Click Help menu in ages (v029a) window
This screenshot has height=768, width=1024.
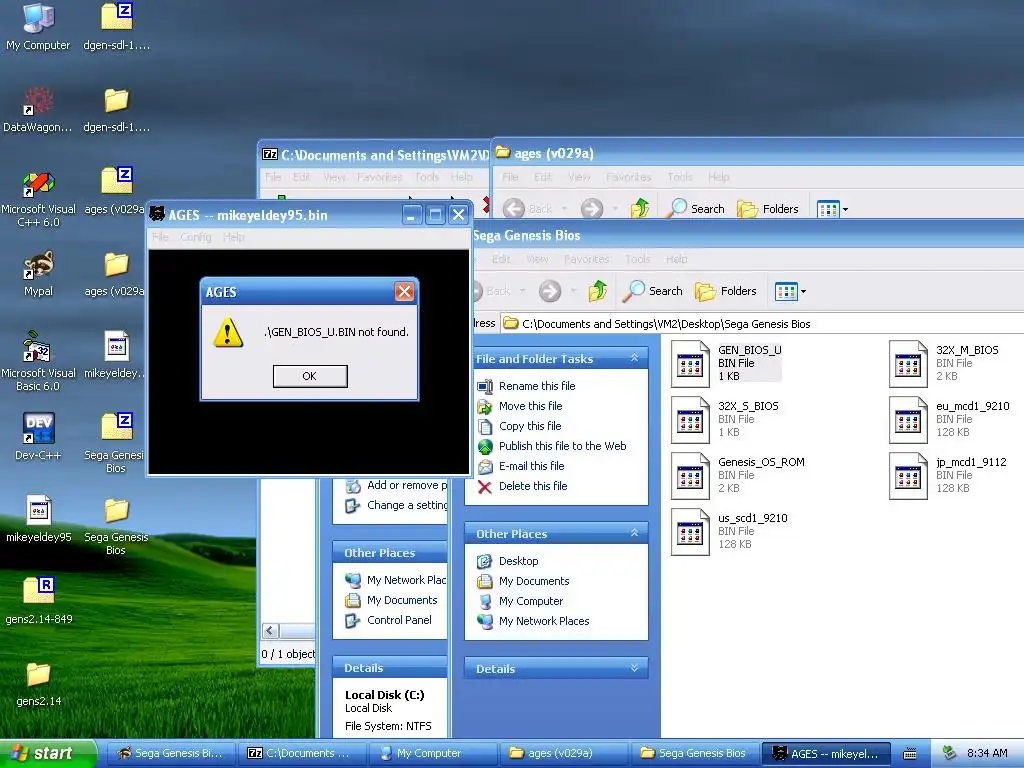(718, 177)
